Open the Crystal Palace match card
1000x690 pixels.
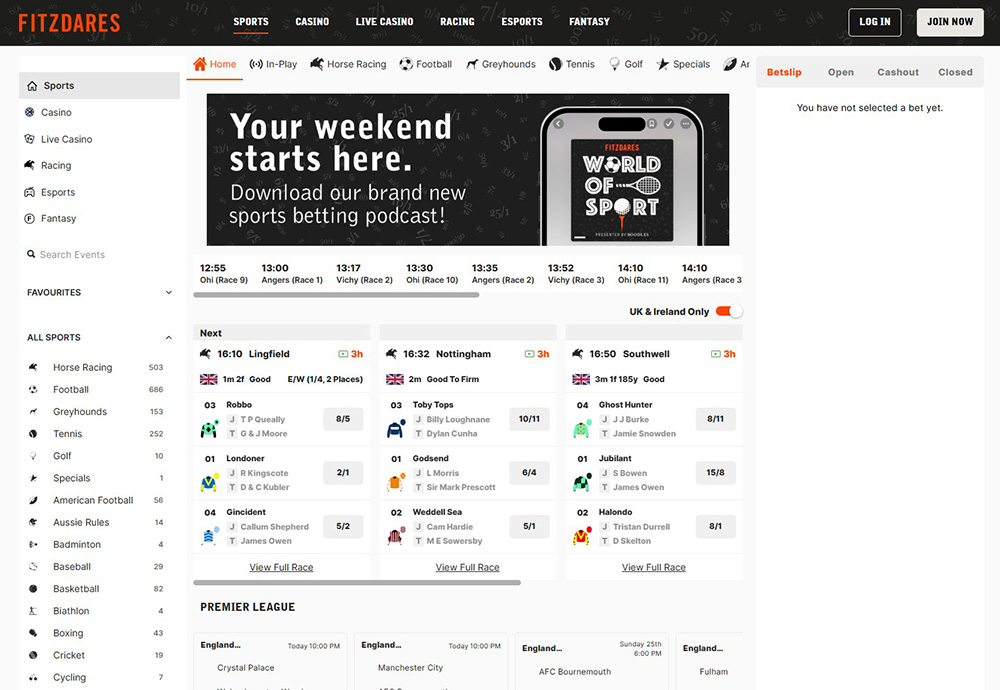click(270, 661)
